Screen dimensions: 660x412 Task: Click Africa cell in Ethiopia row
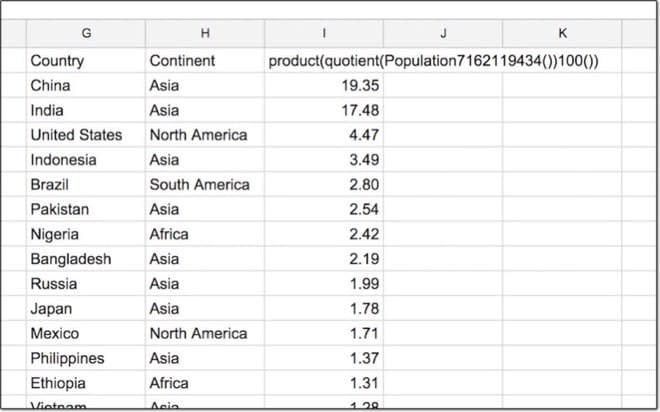pos(205,383)
